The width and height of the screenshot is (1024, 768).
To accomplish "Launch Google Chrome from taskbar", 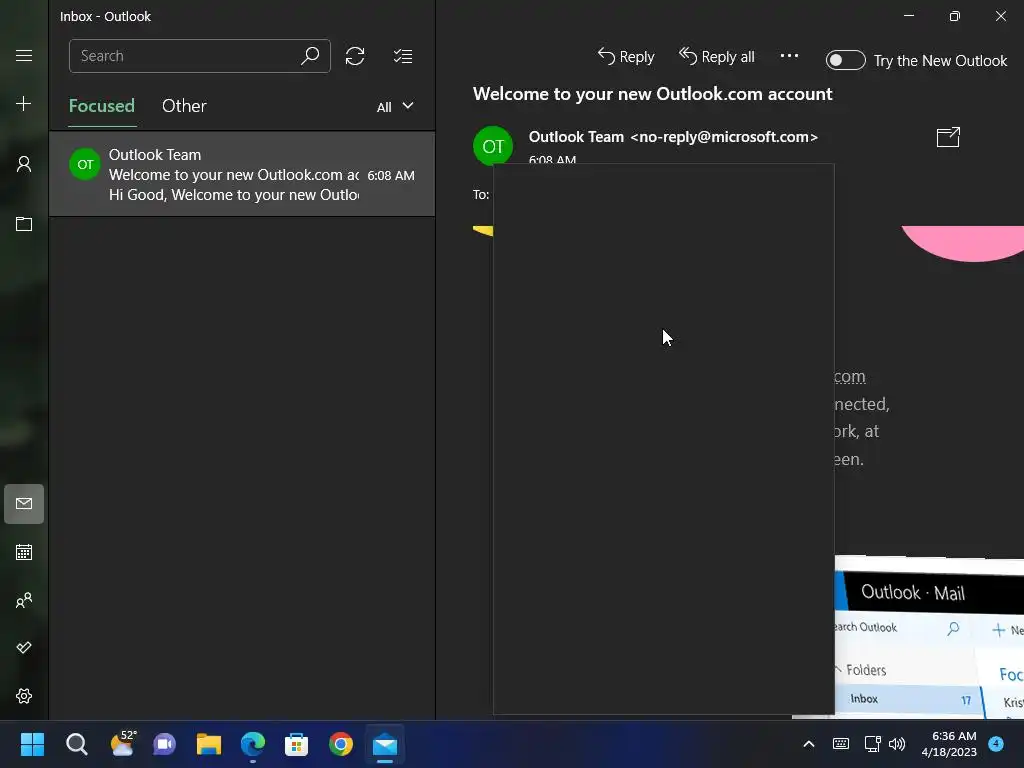I will [341, 744].
